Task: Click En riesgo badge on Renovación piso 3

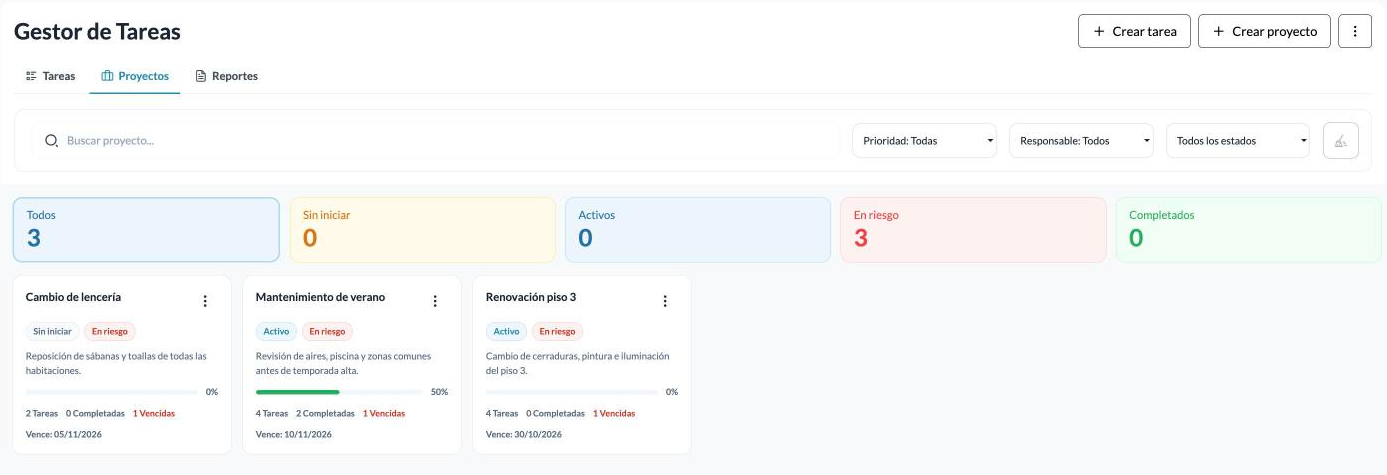Action: pyautogui.click(x=558, y=331)
